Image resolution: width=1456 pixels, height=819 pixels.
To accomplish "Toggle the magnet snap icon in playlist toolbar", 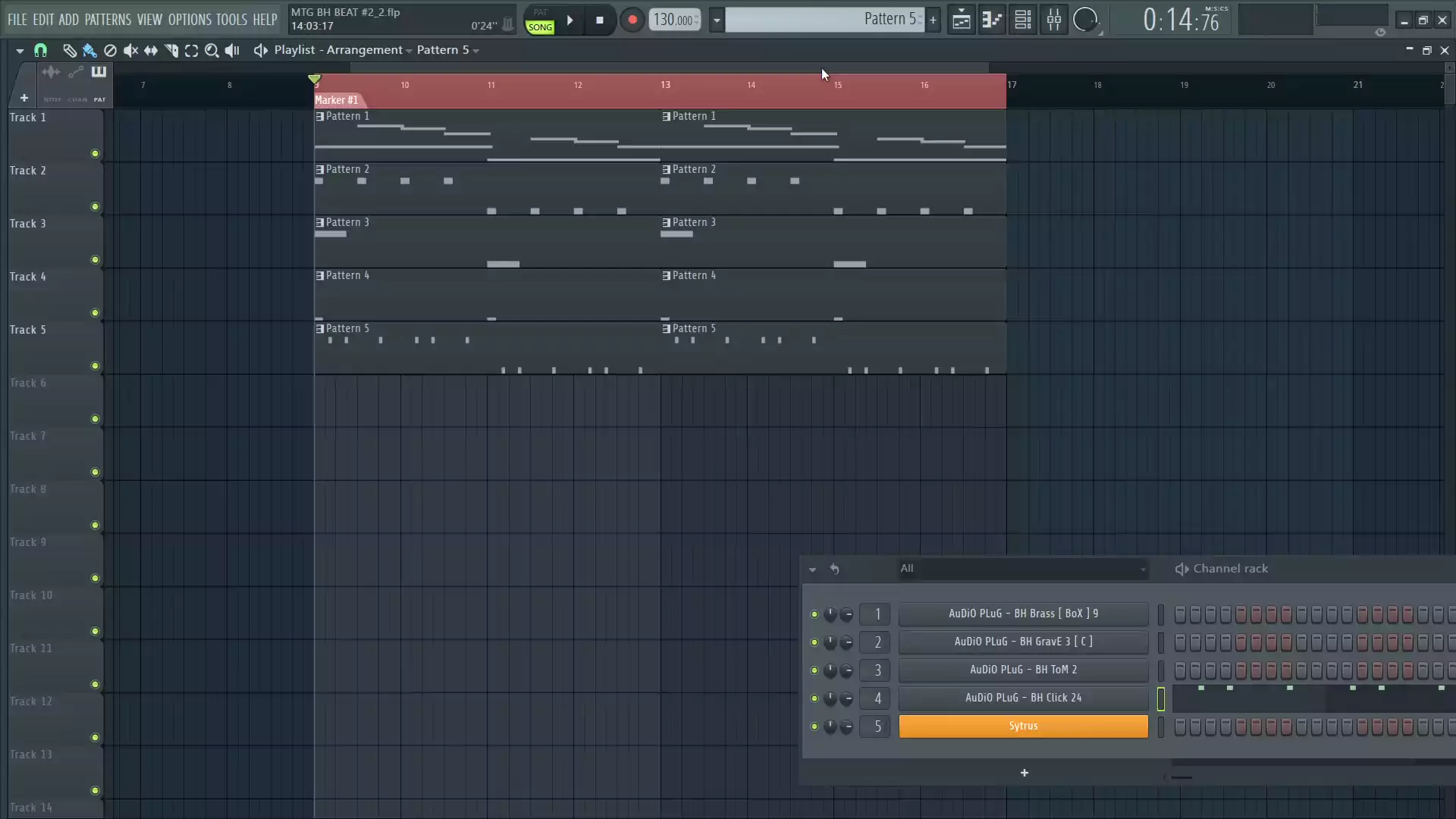I will pos(40,50).
